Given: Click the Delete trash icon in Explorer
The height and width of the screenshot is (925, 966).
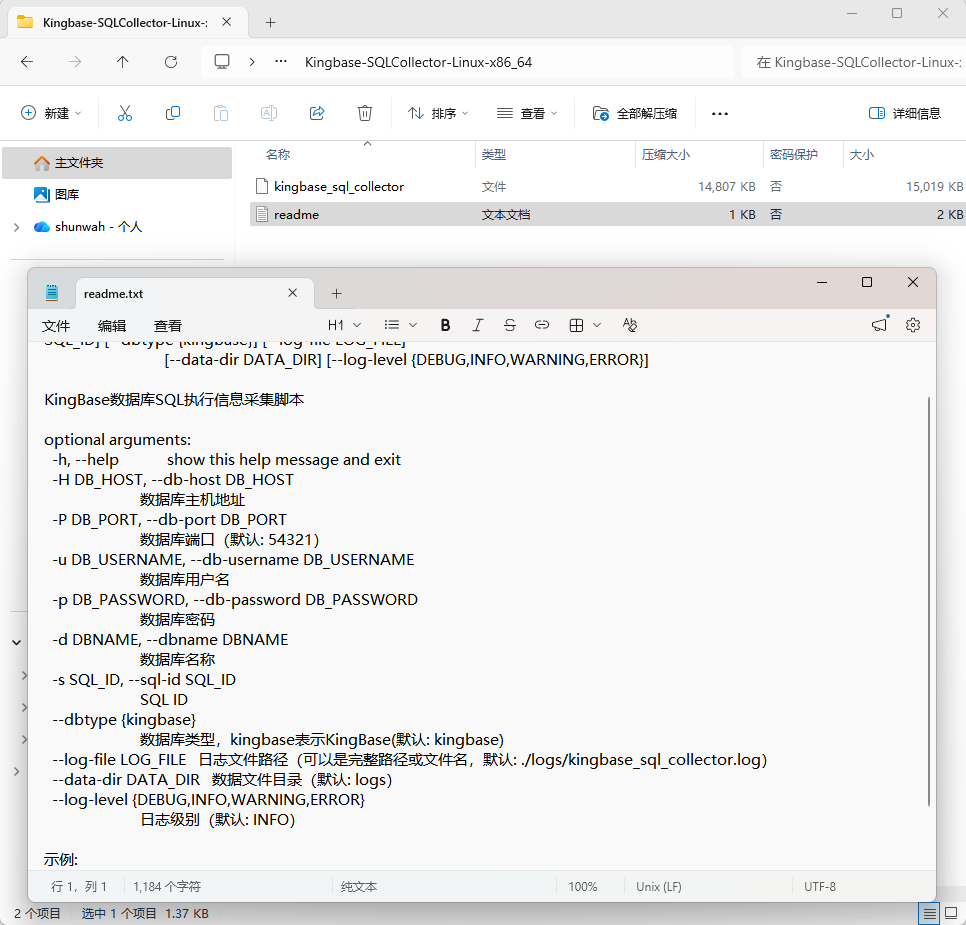Looking at the screenshot, I should pos(365,113).
